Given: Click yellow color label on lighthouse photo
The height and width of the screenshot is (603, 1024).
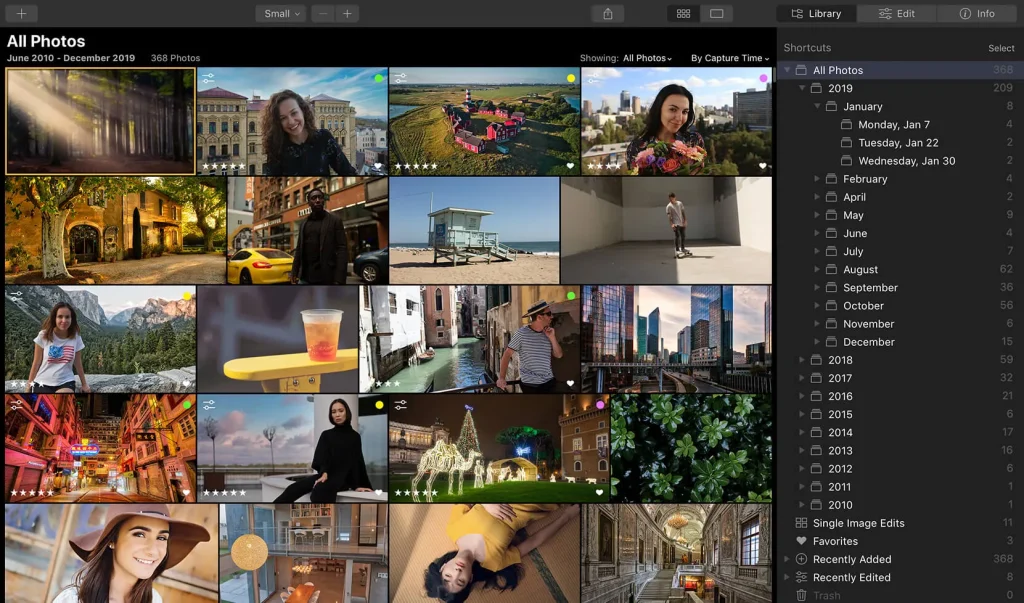Looking at the screenshot, I should pos(571,78).
